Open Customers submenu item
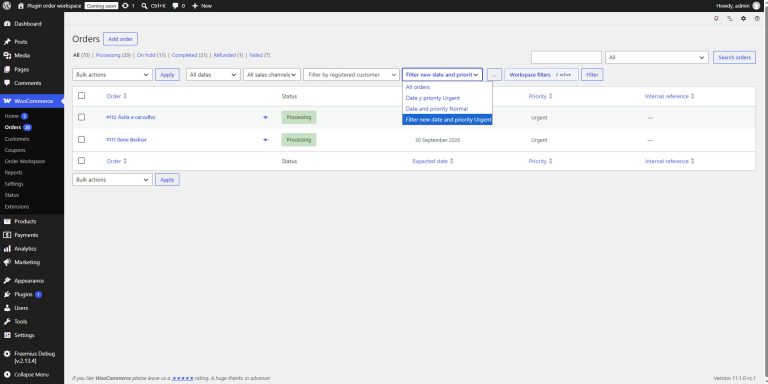Image resolution: width=768 pixels, height=384 pixels. tap(17, 139)
